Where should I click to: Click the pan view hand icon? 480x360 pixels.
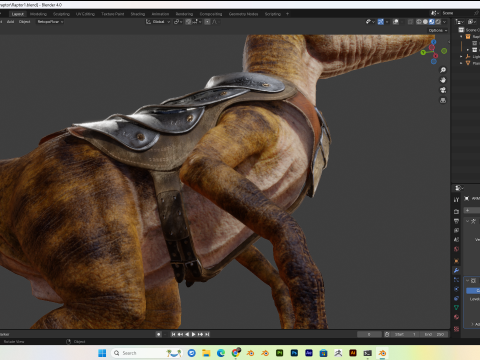(443, 80)
